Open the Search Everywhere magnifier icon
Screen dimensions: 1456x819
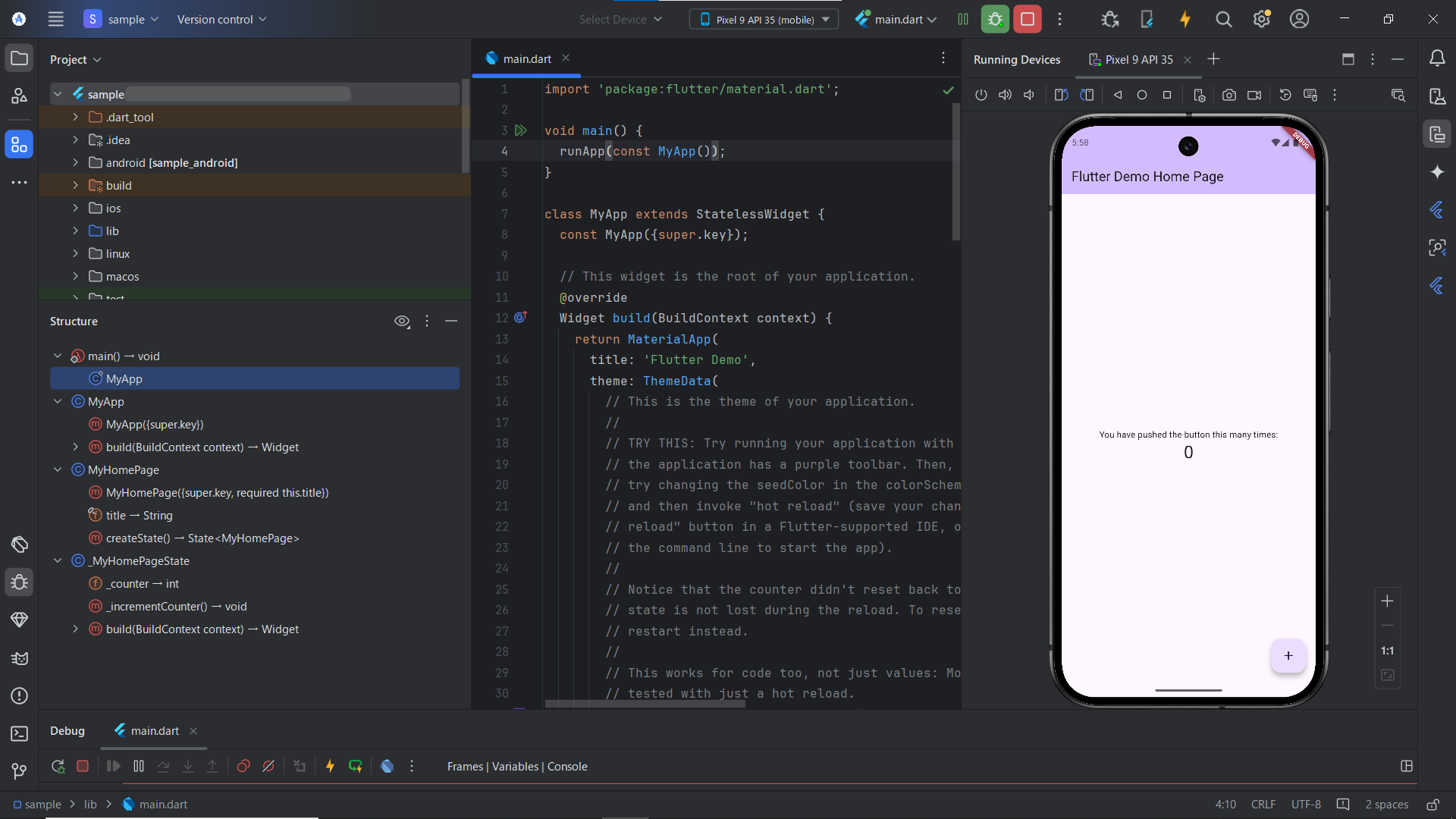(1223, 20)
